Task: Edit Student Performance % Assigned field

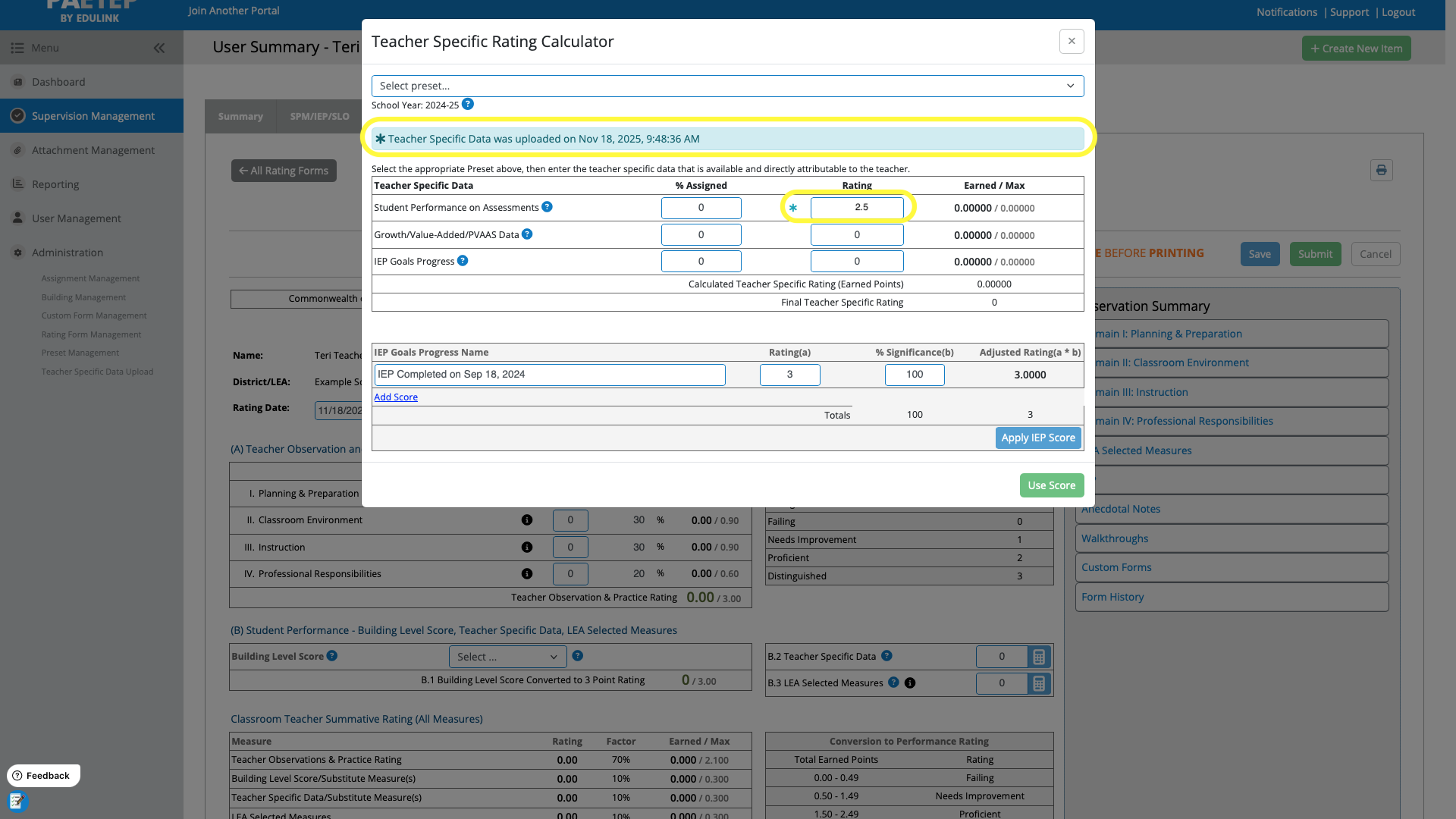Action: click(x=701, y=208)
